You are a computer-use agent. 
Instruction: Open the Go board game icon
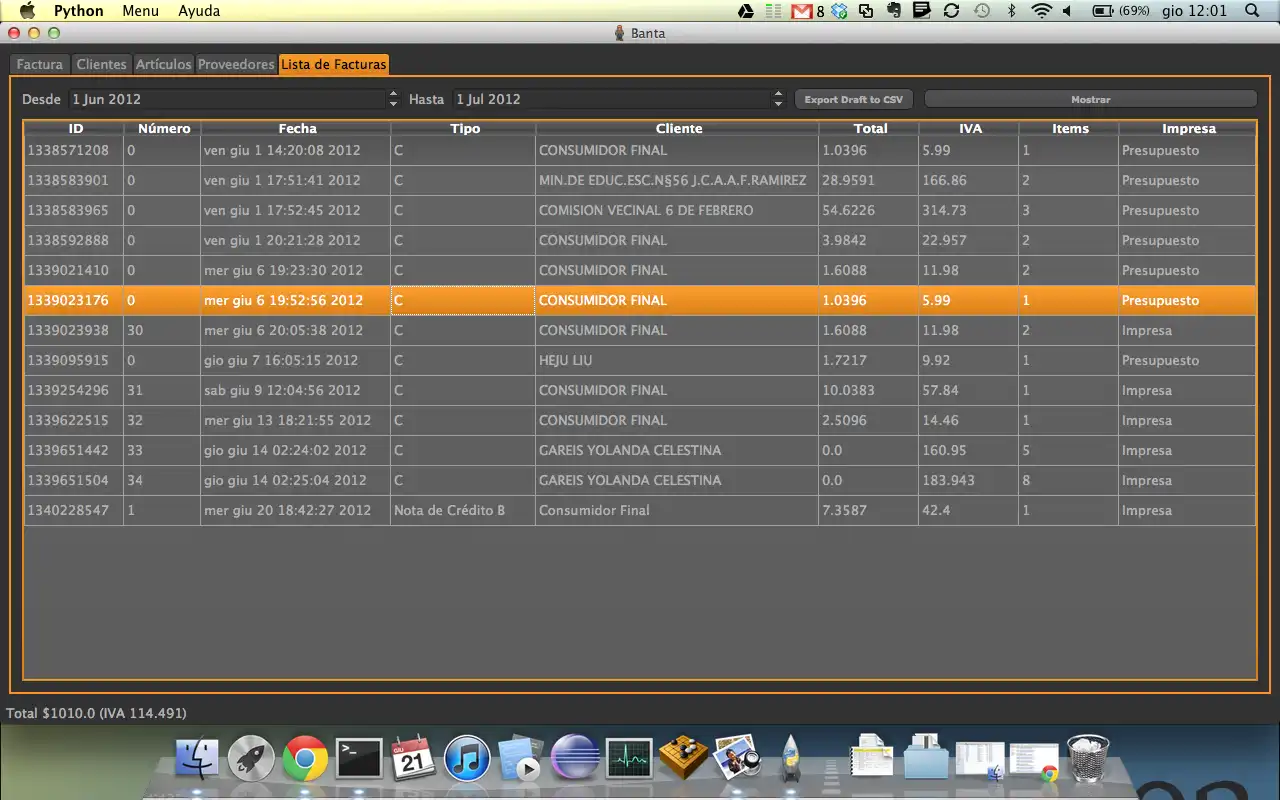pos(683,757)
